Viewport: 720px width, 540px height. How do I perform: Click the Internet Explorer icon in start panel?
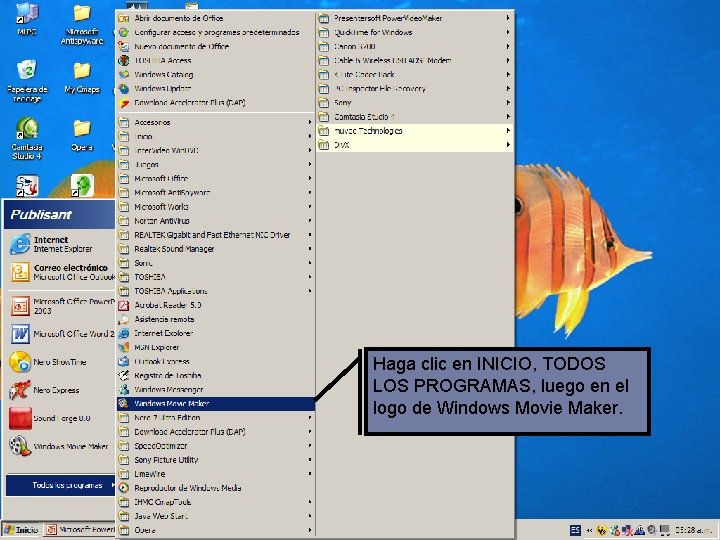[x=20, y=244]
